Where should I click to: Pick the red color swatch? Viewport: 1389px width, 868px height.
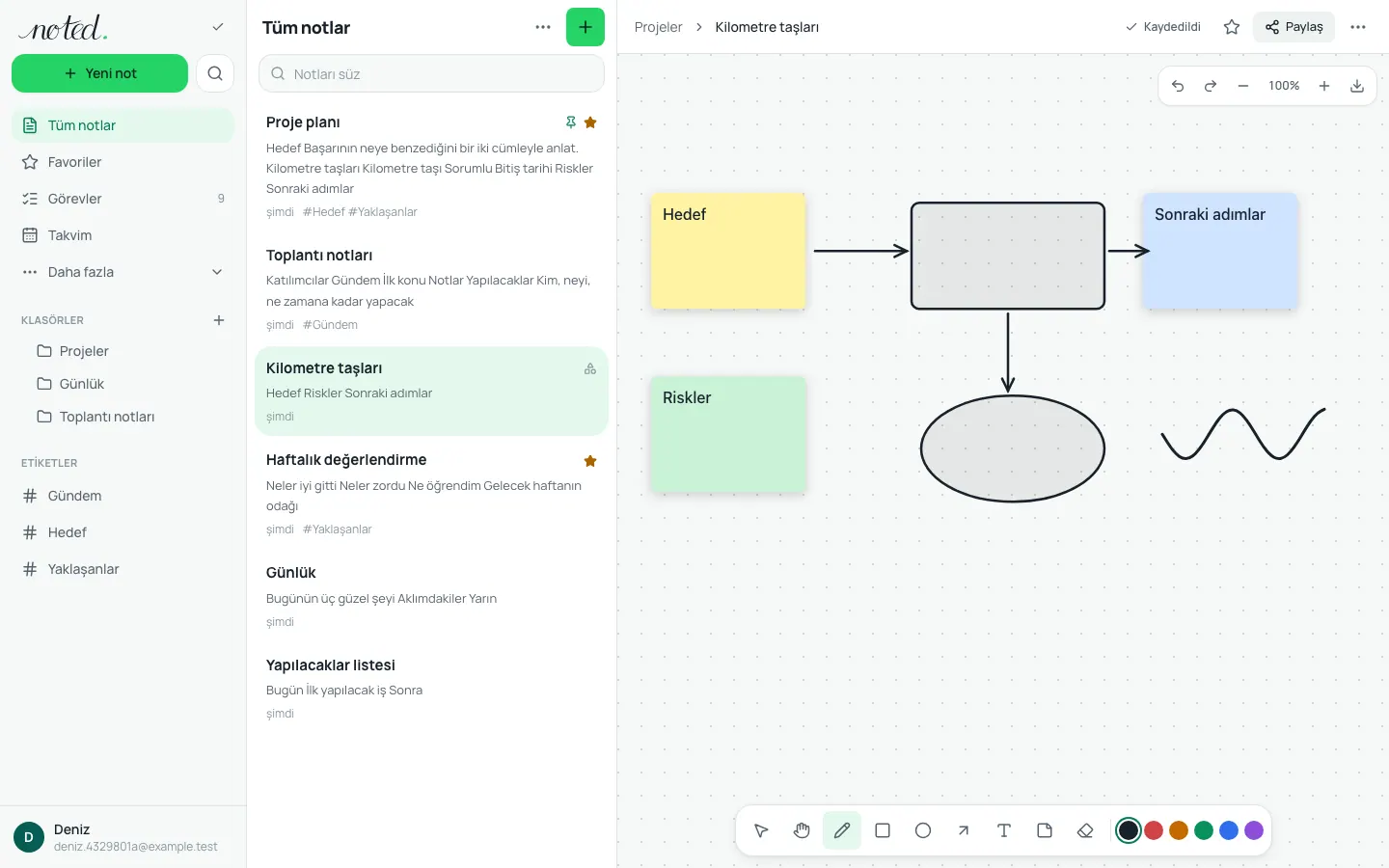[x=1154, y=830]
